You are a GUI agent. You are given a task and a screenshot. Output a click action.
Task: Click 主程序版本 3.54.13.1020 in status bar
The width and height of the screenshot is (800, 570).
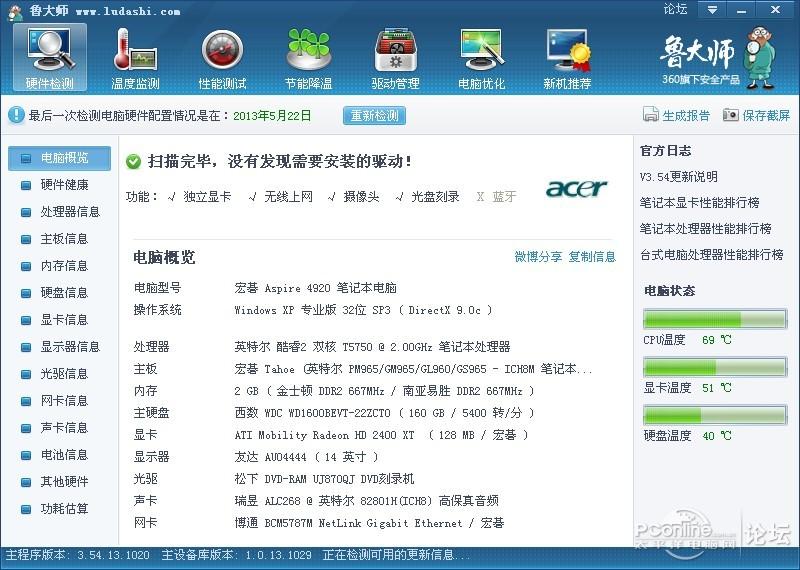[78, 555]
